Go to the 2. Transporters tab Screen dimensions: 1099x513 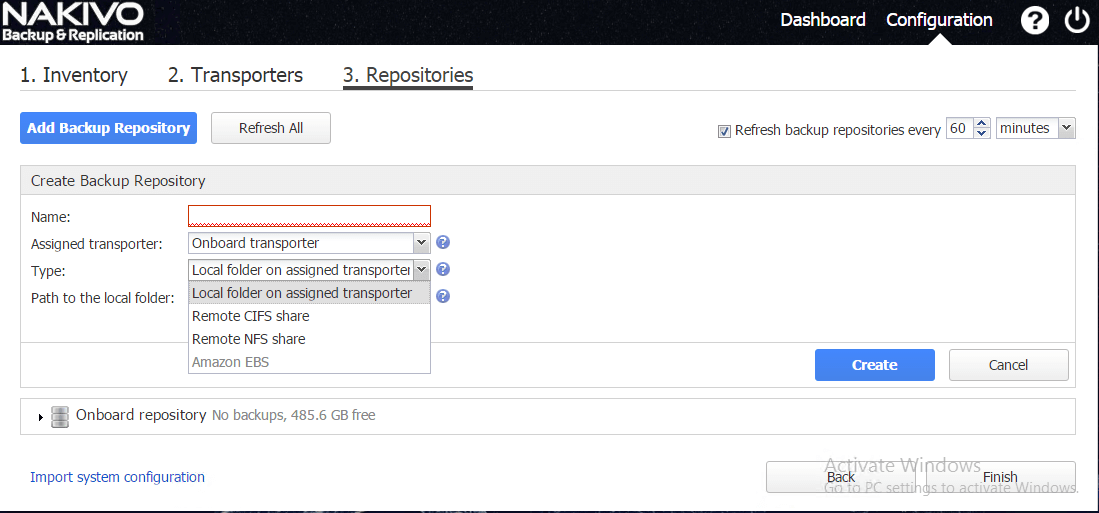[235, 76]
